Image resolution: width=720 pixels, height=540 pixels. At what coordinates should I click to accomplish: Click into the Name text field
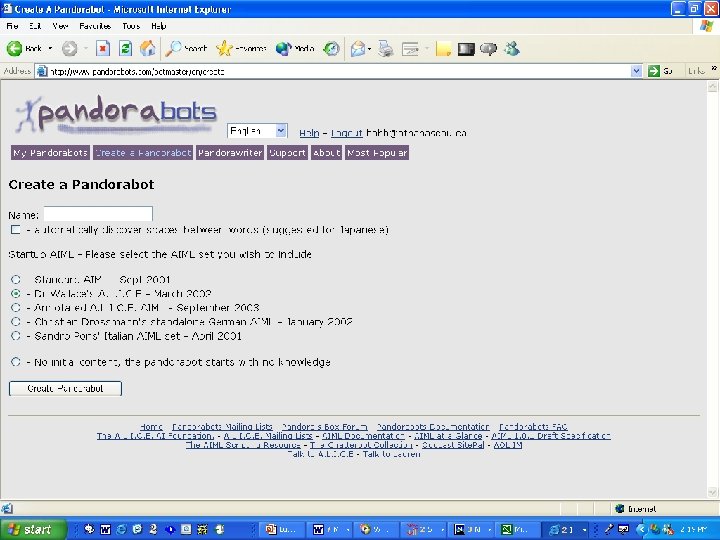pos(98,214)
